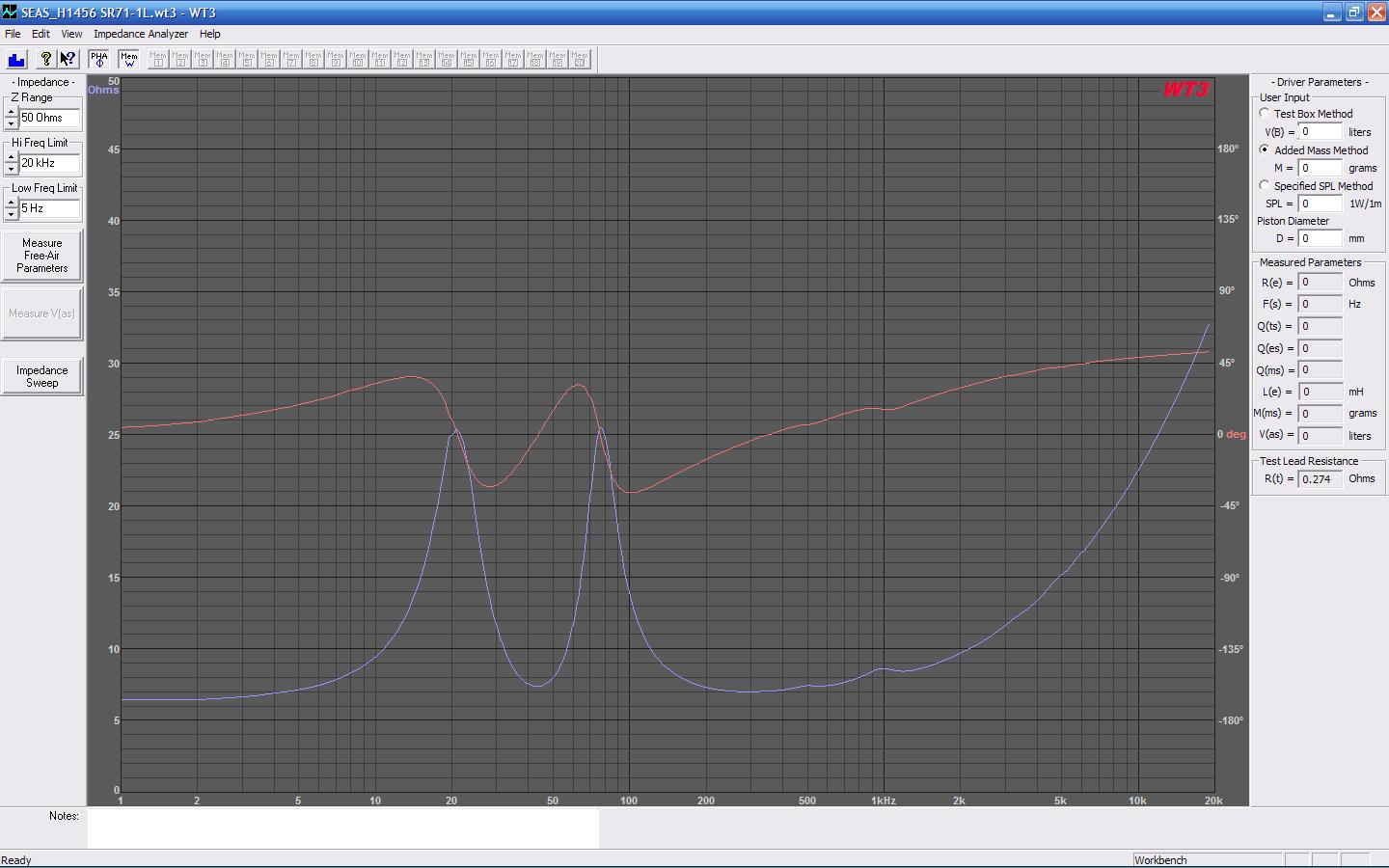Click the Z Range 50 Ohms field
Viewport: 1389px width, 868px height.
click(x=50, y=118)
